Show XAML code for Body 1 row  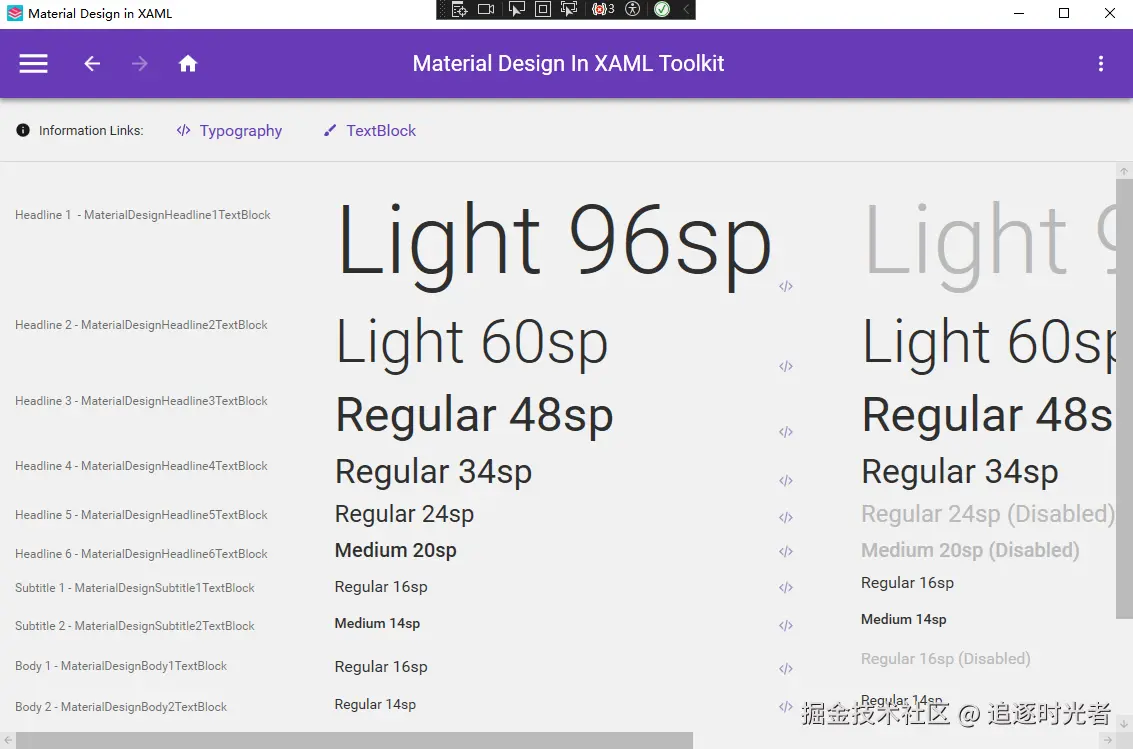tap(786, 669)
